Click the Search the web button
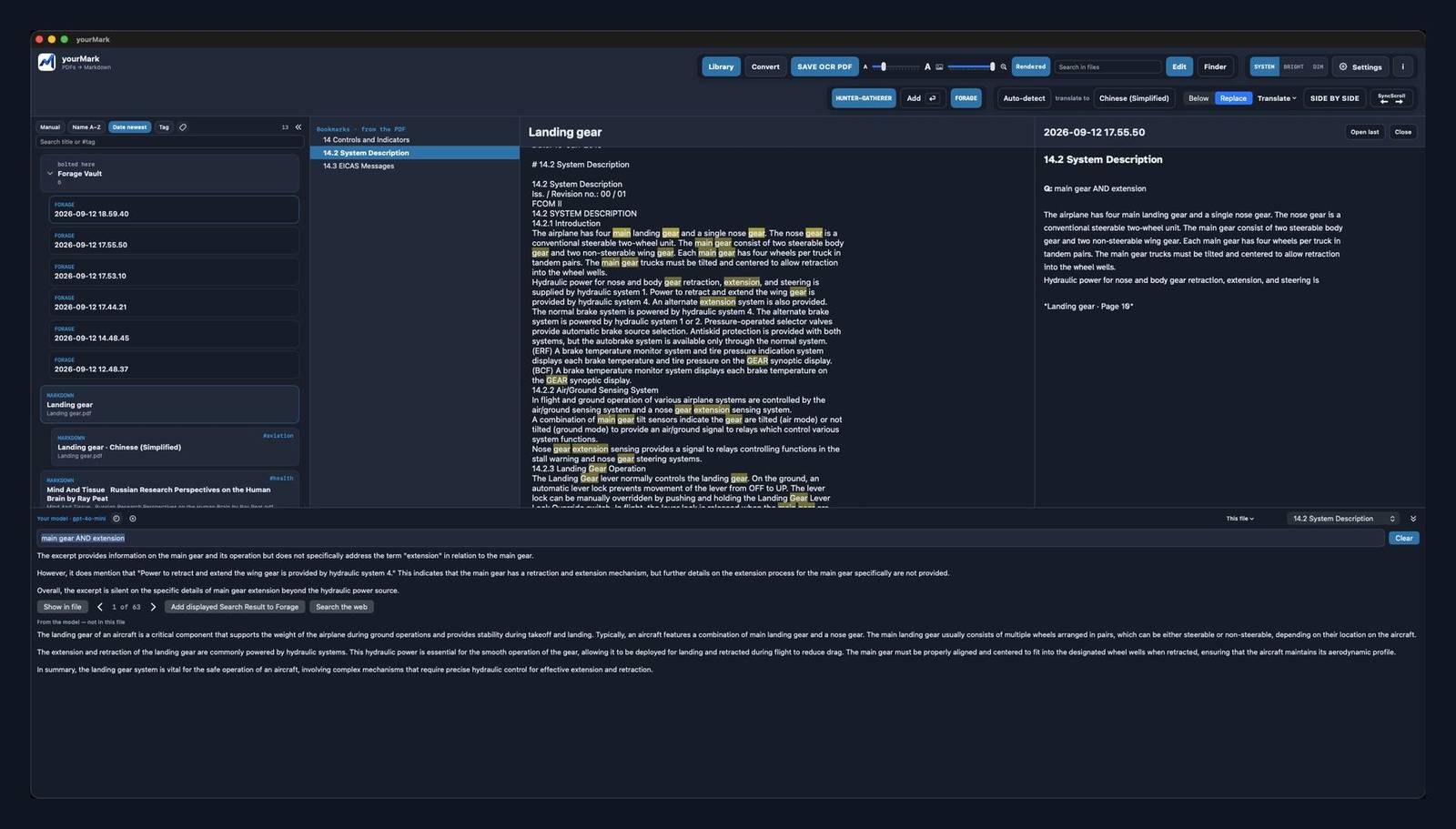 [x=341, y=607]
